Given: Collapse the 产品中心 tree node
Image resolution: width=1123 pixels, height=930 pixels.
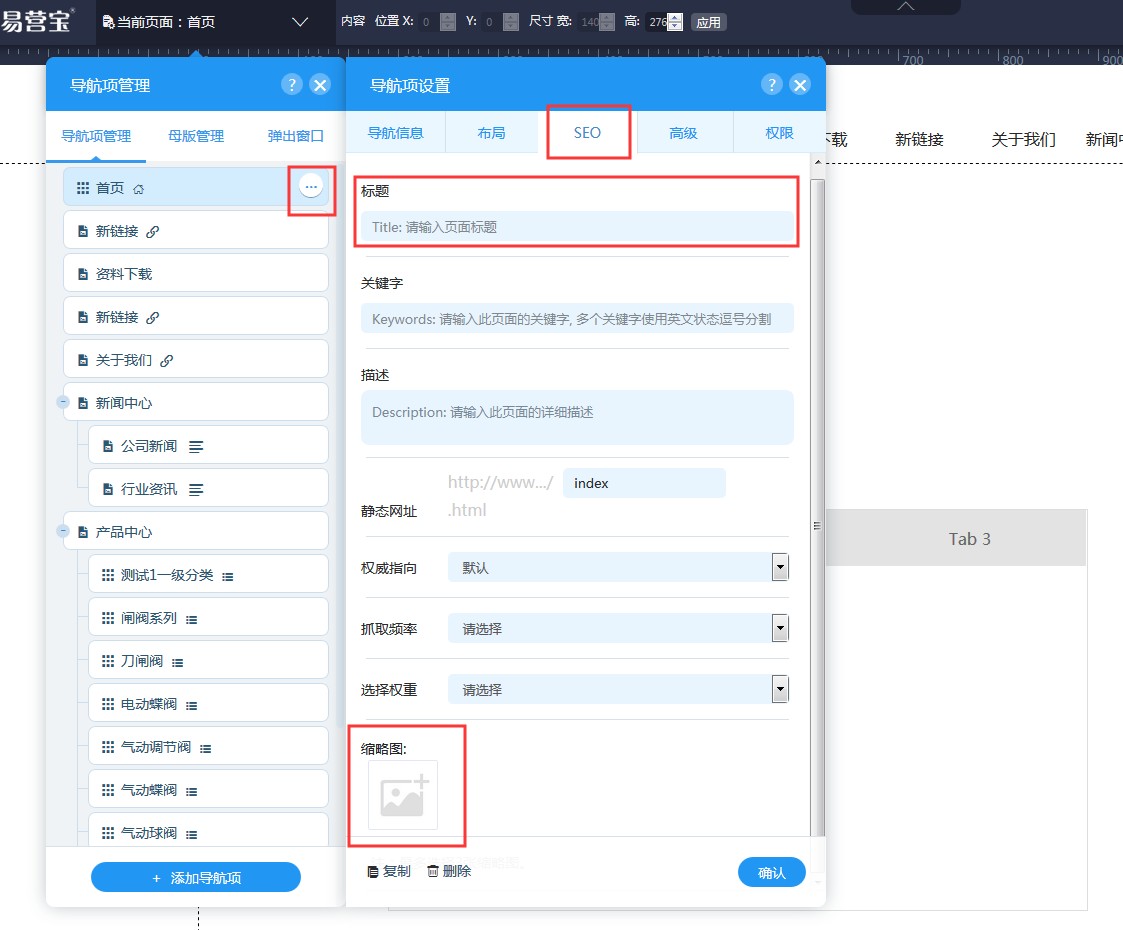Looking at the screenshot, I should click(63, 531).
